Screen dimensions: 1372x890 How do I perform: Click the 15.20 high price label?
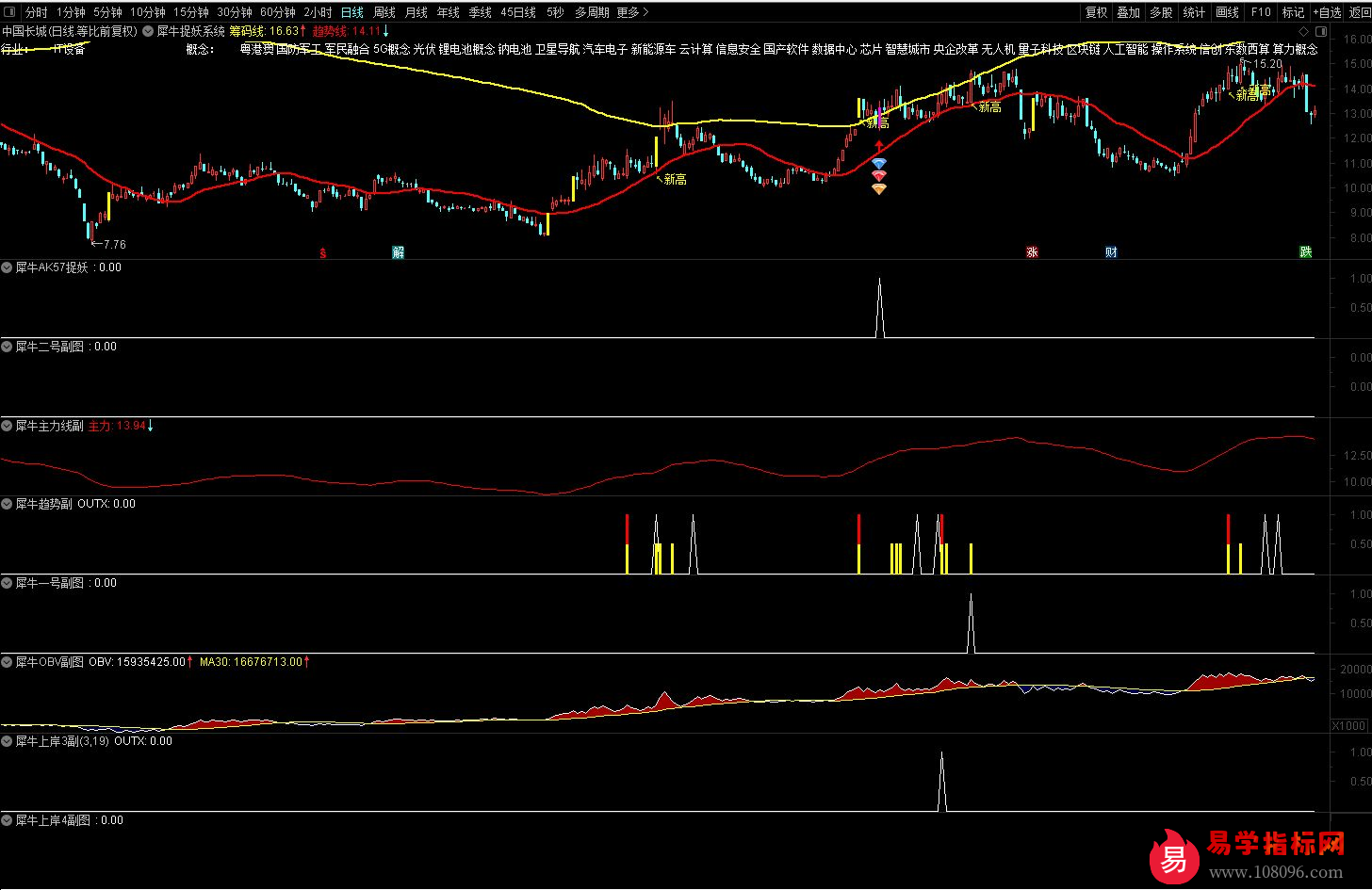pos(1268,64)
